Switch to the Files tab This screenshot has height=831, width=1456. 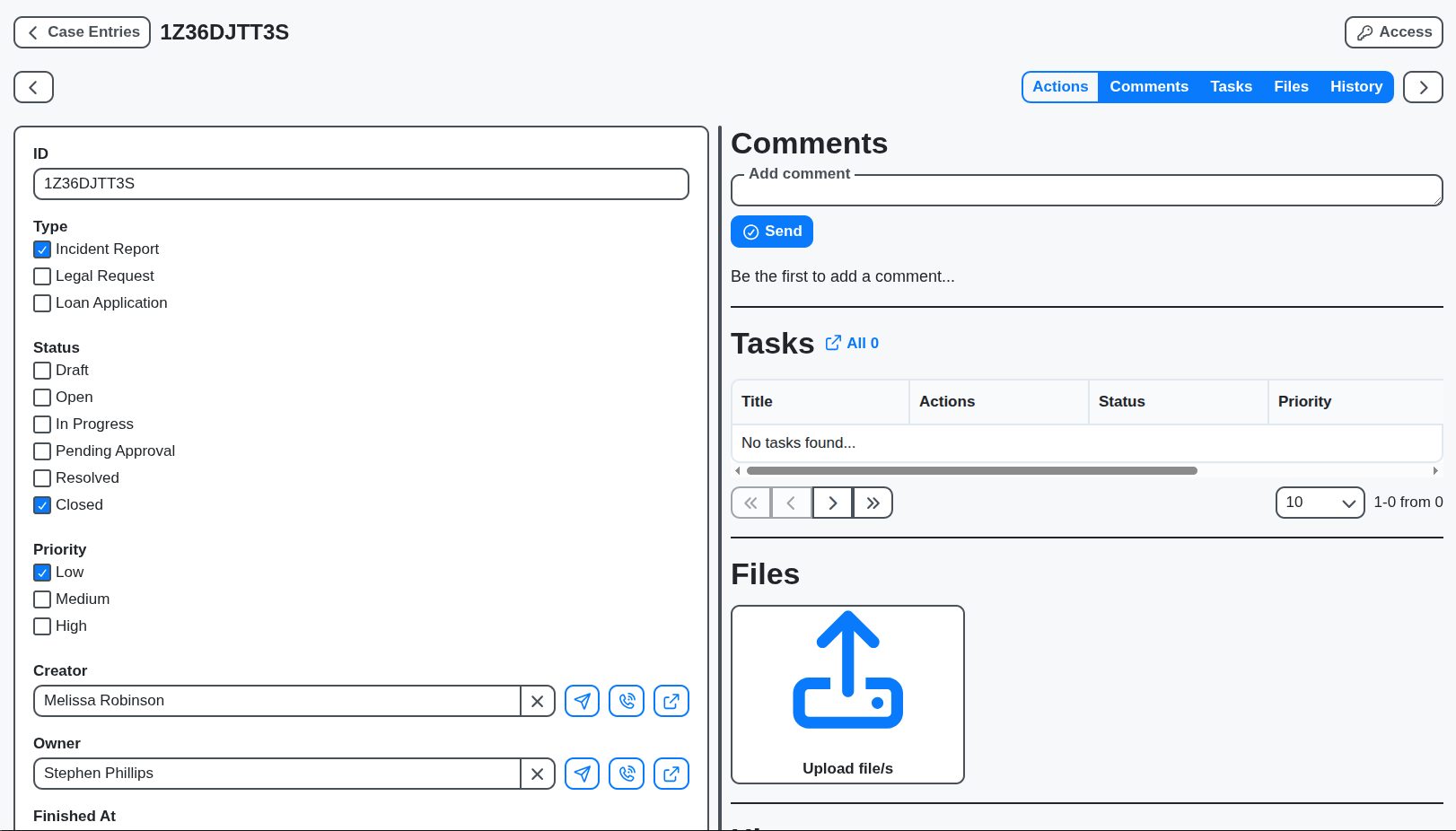[1291, 86]
